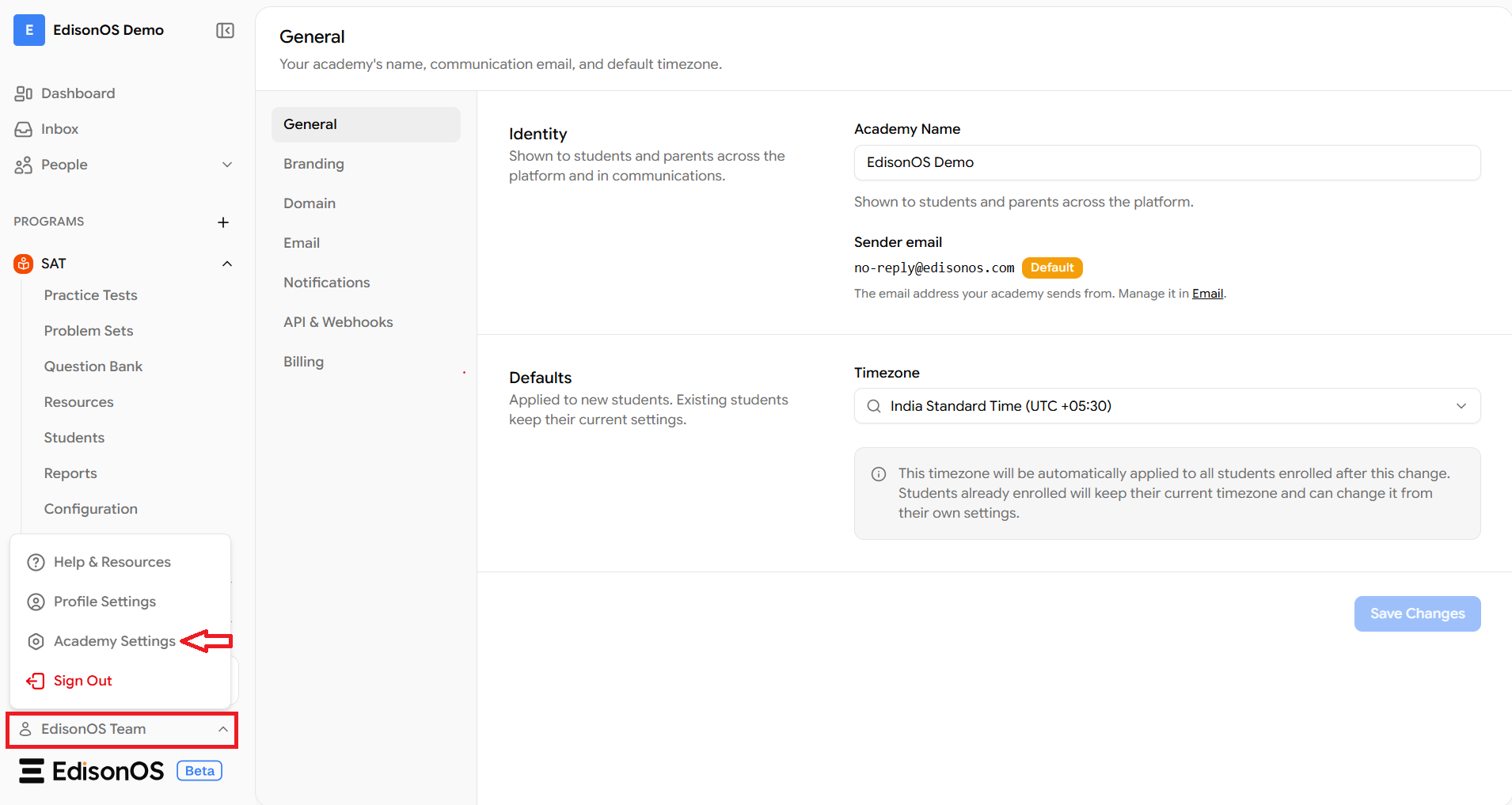
Task: Expand the People section chevron
Action: coord(227,165)
